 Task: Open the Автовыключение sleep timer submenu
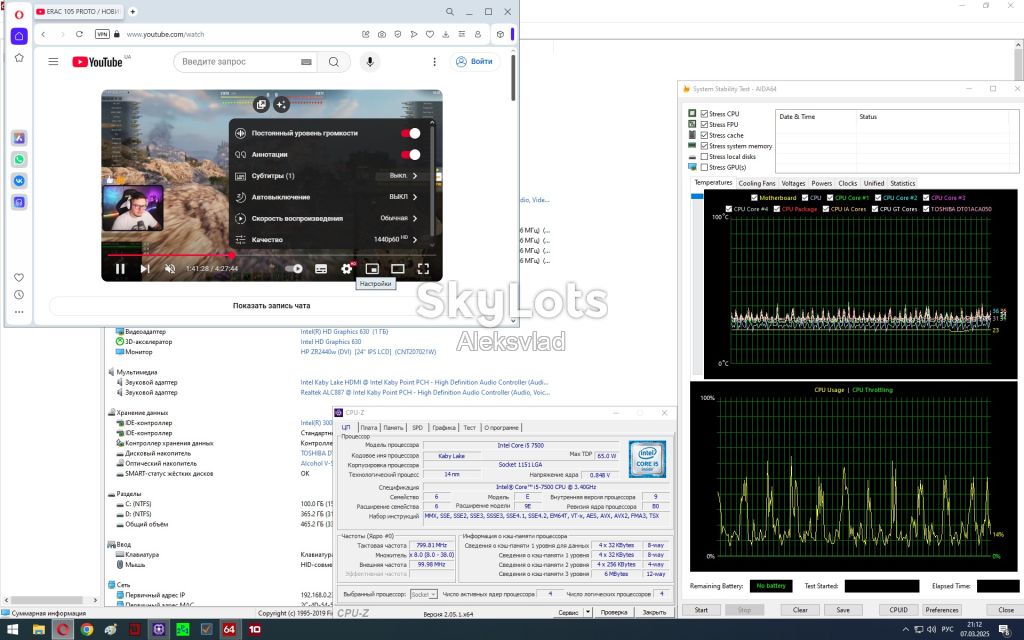pyautogui.click(x=327, y=197)
